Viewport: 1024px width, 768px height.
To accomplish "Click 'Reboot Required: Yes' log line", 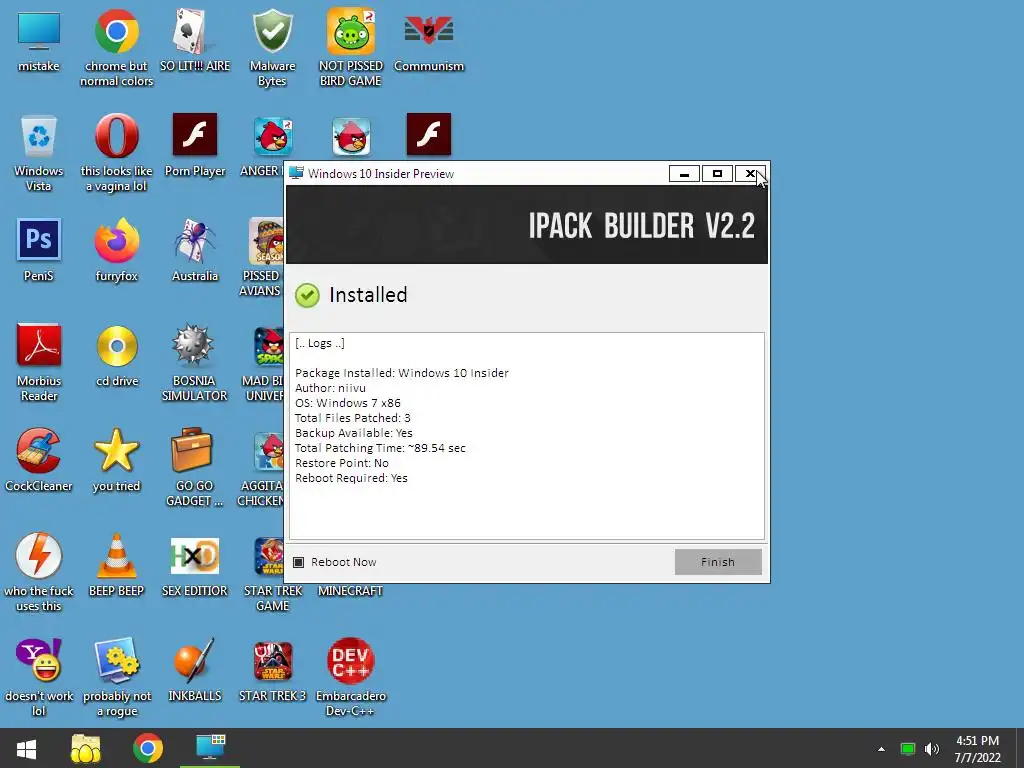I will pyautogui.click(x=351, y=478).
